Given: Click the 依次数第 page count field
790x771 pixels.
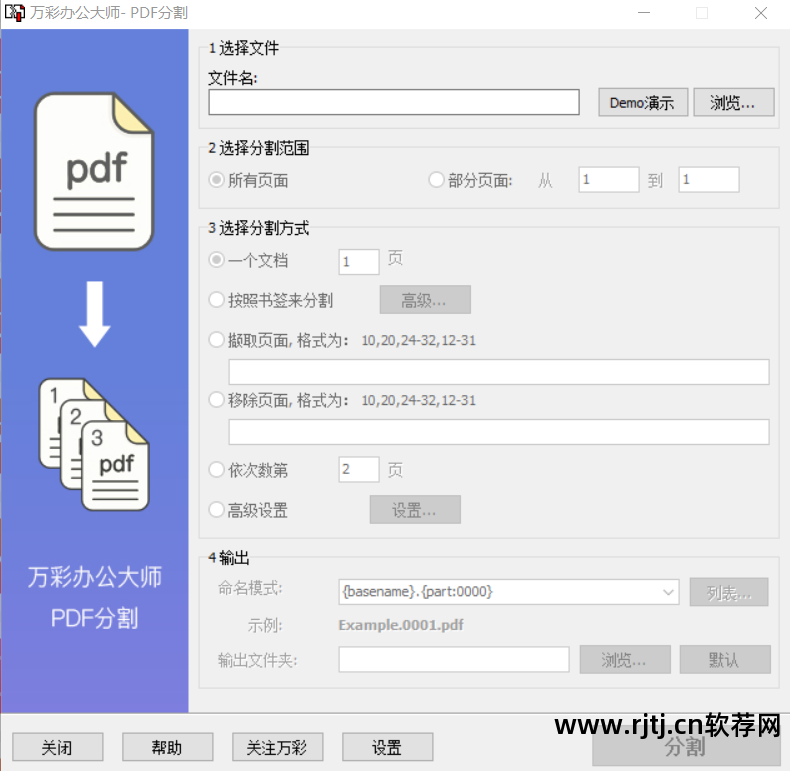Looking at the screenshot, I should coord(359,470).
